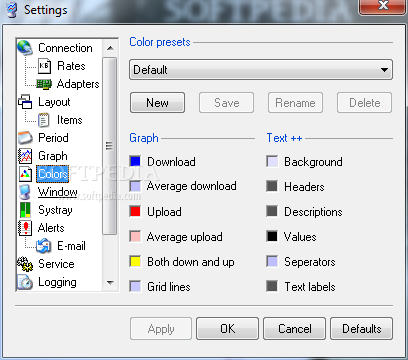Screen dimensions: 408x360
Task: Click the Rates KB icon
Action: pyautogui.click(x=44, y=66)
